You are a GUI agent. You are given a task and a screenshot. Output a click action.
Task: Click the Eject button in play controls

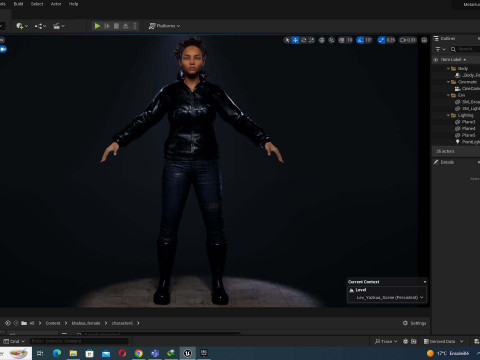coord(126,26)
